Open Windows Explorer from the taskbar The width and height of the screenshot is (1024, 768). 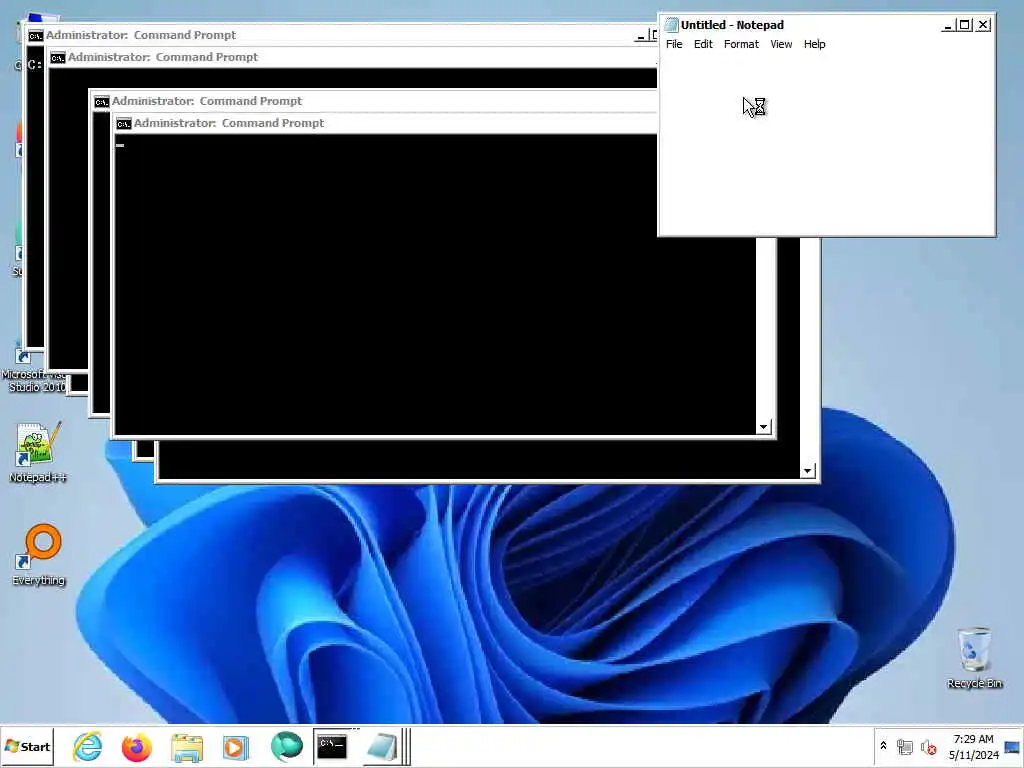187,746
